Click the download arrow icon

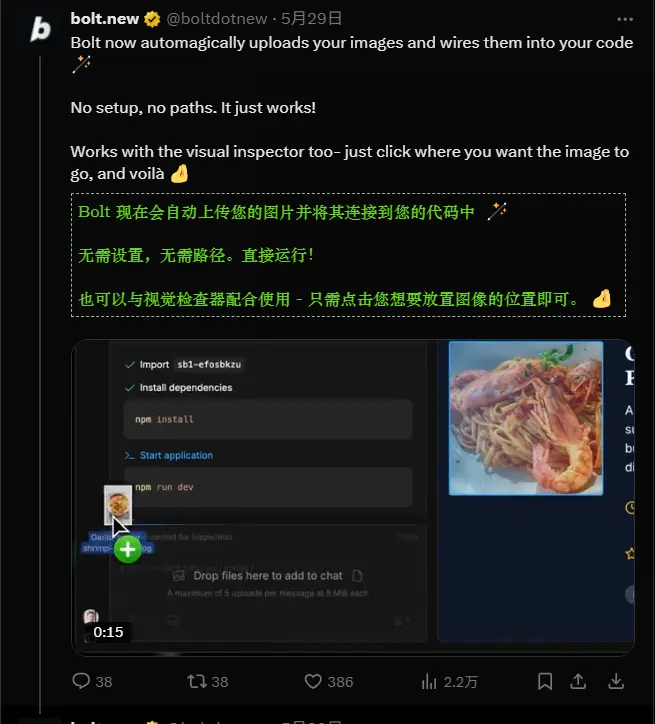(x=616, y=682)
